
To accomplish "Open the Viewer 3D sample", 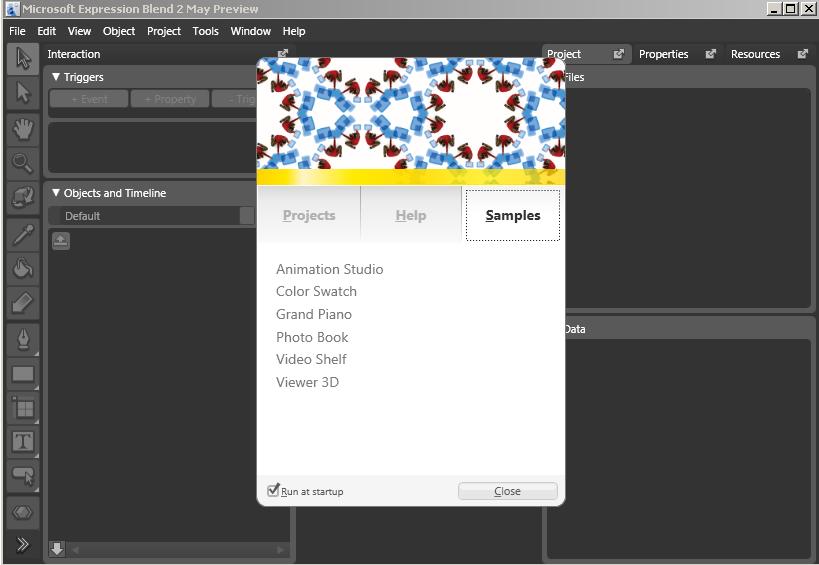I will (x=307, y=382).
